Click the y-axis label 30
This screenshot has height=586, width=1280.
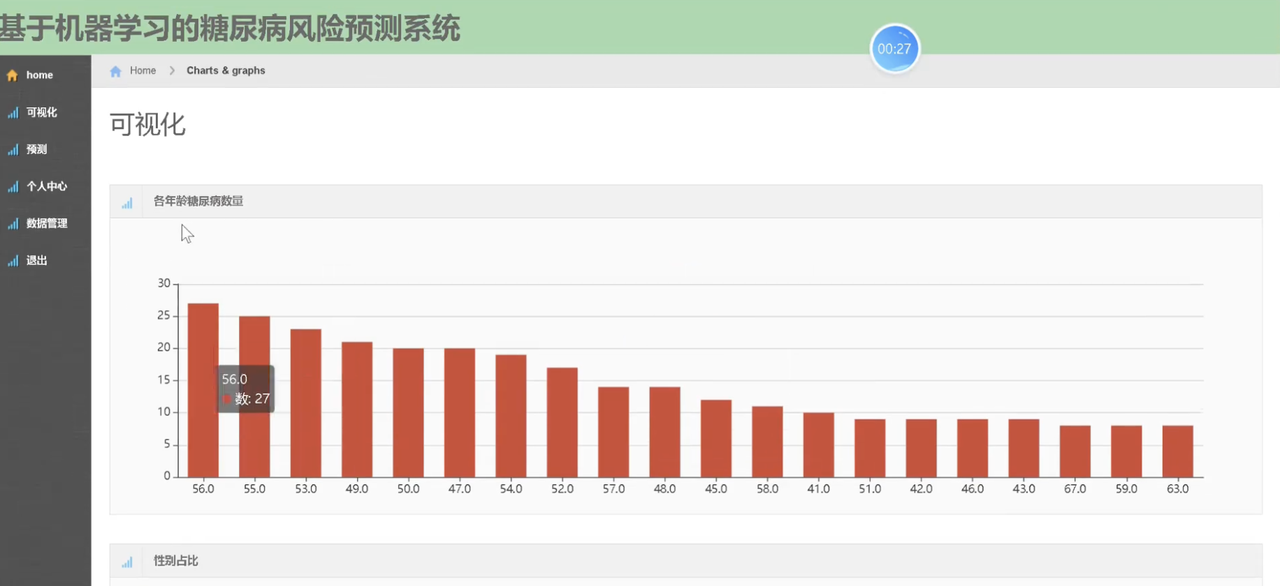pyautogui.click(x=164, y=284)
